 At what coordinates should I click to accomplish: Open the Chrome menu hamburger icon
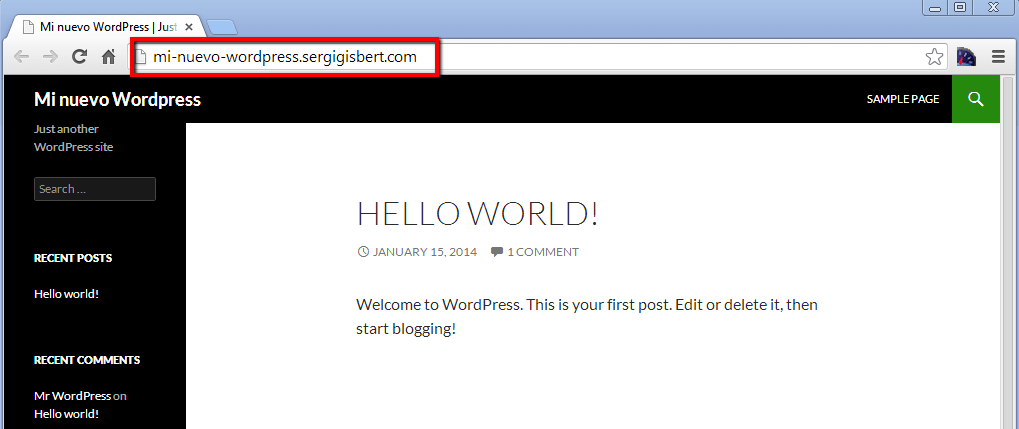point(999,57)
